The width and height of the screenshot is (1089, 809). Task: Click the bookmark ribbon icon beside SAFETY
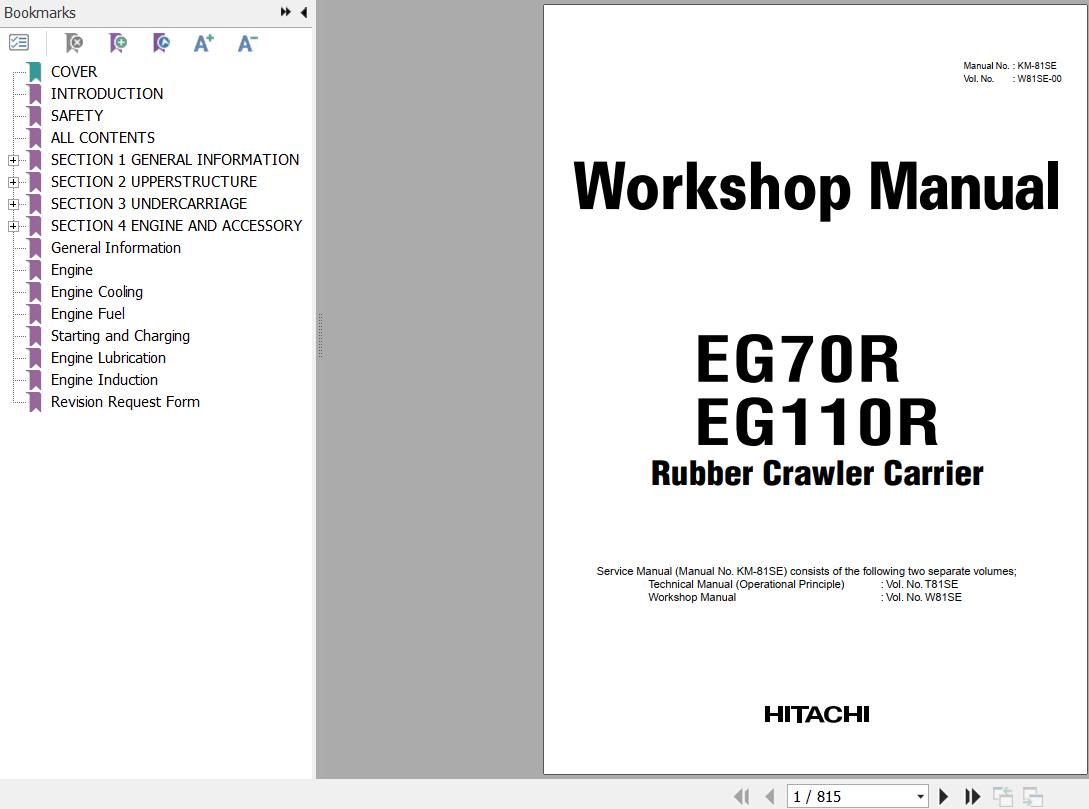pyautogui.click(x=35, y=116)
